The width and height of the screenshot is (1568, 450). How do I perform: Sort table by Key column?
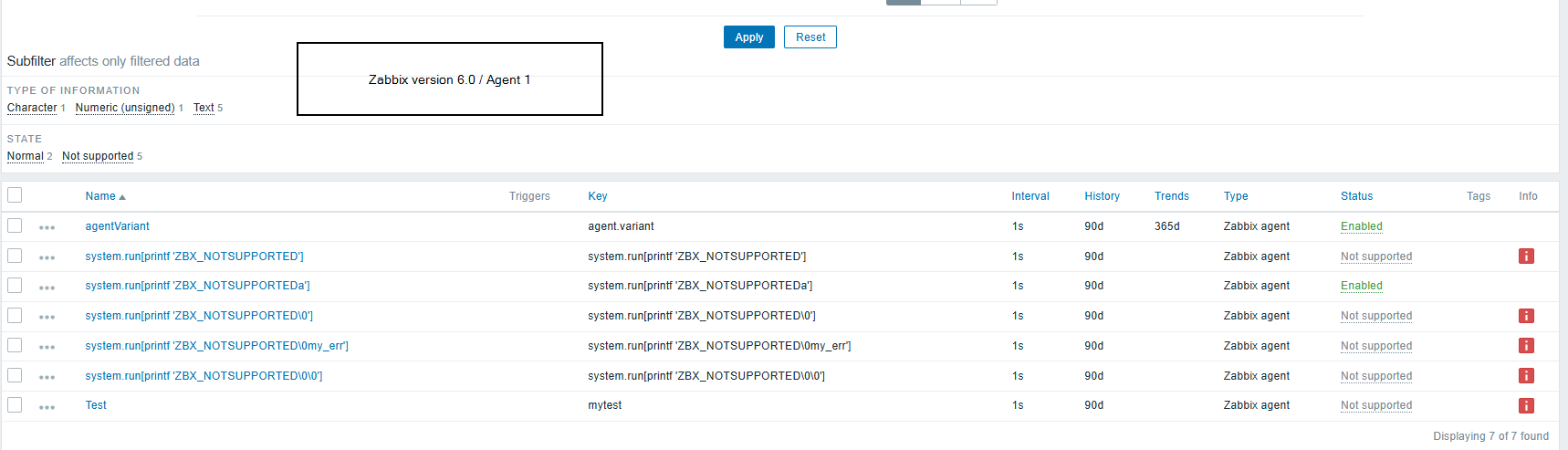pyautogui.click(x=598, y=196)
